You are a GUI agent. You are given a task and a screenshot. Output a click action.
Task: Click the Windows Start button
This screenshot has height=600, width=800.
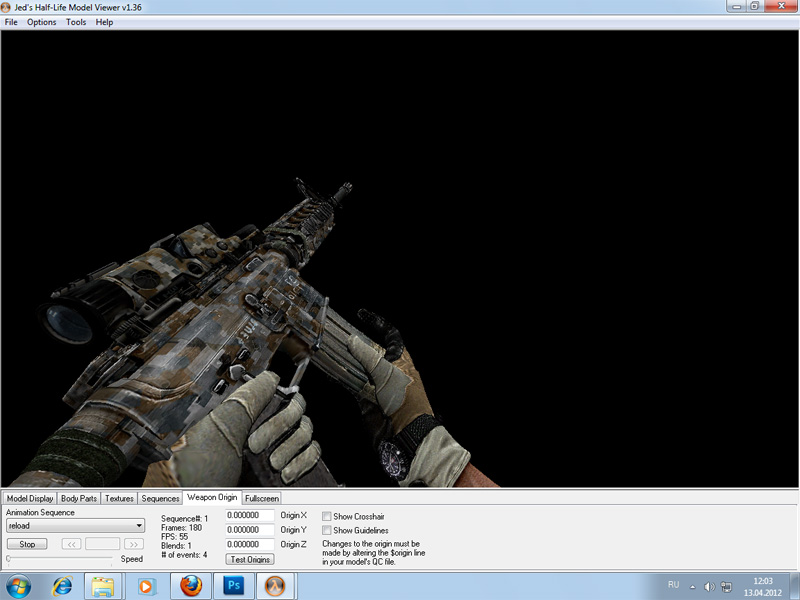(18, 585)
